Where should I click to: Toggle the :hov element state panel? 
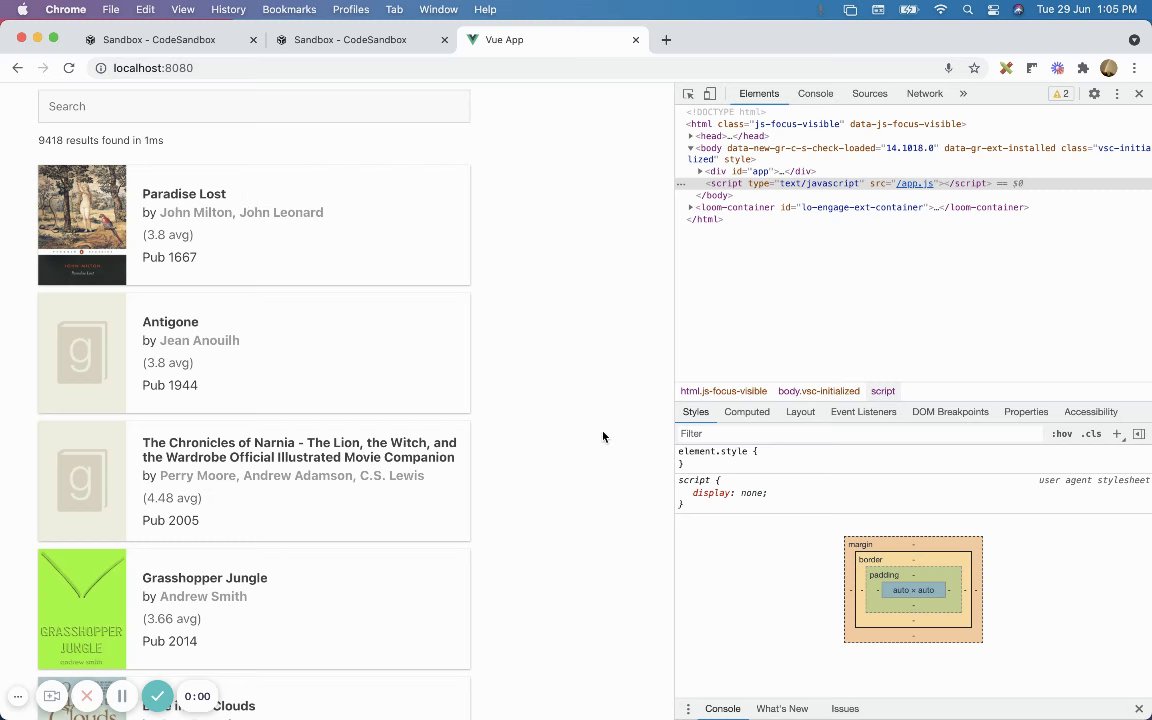click(1062, 434)
